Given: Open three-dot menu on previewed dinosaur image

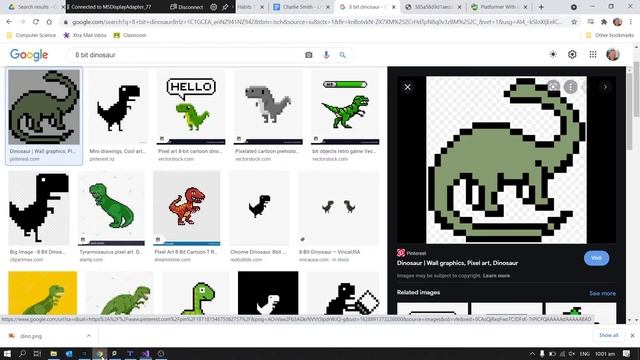Looking at the screenshot, I should pyautogui.click(x=571, y=87).
